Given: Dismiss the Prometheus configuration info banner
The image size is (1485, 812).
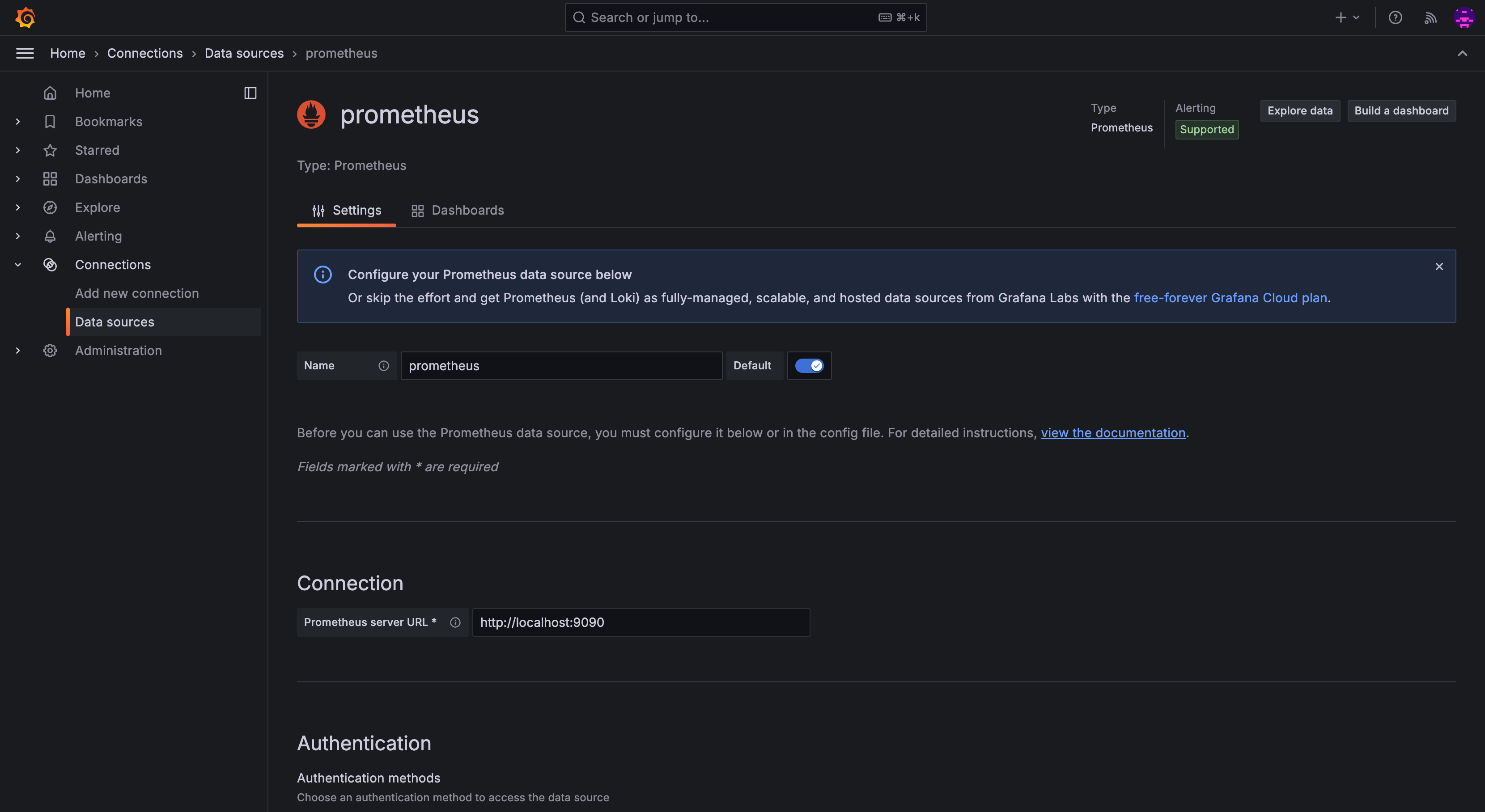Looking at the screenshot, I should tap(1439, 266).
